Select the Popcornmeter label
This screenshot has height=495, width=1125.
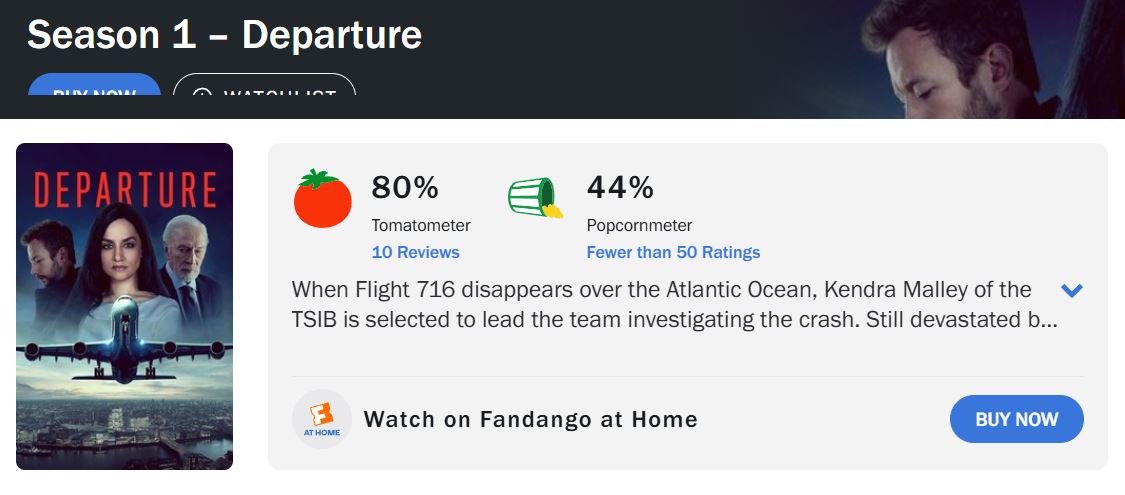pos(639,225)
